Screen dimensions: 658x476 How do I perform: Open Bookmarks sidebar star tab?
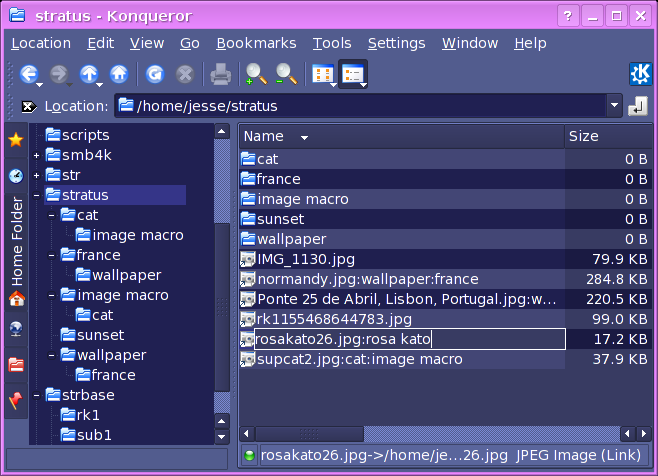(x=16, y=140)
